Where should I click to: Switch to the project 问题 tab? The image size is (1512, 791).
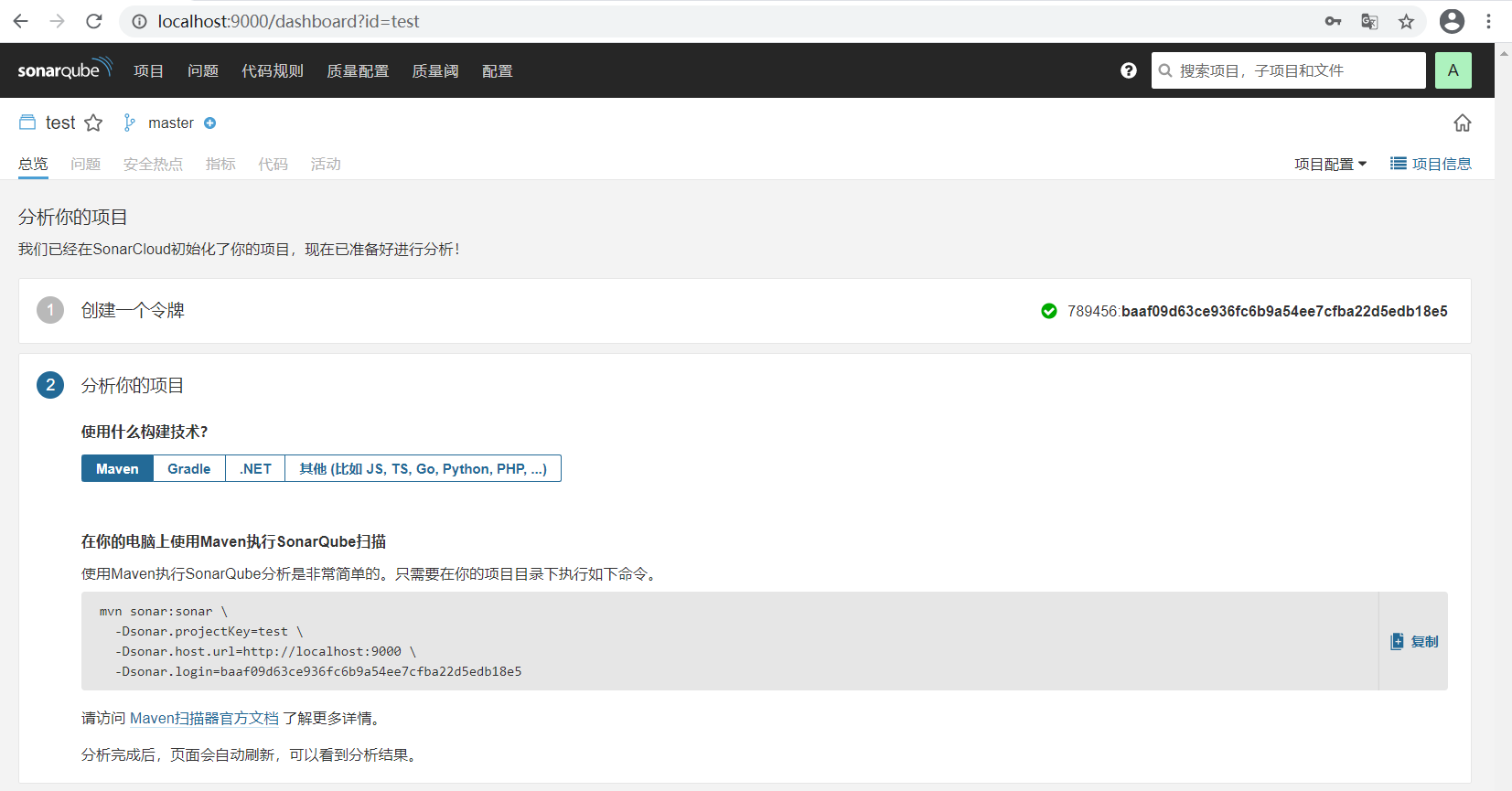(86, 164)
